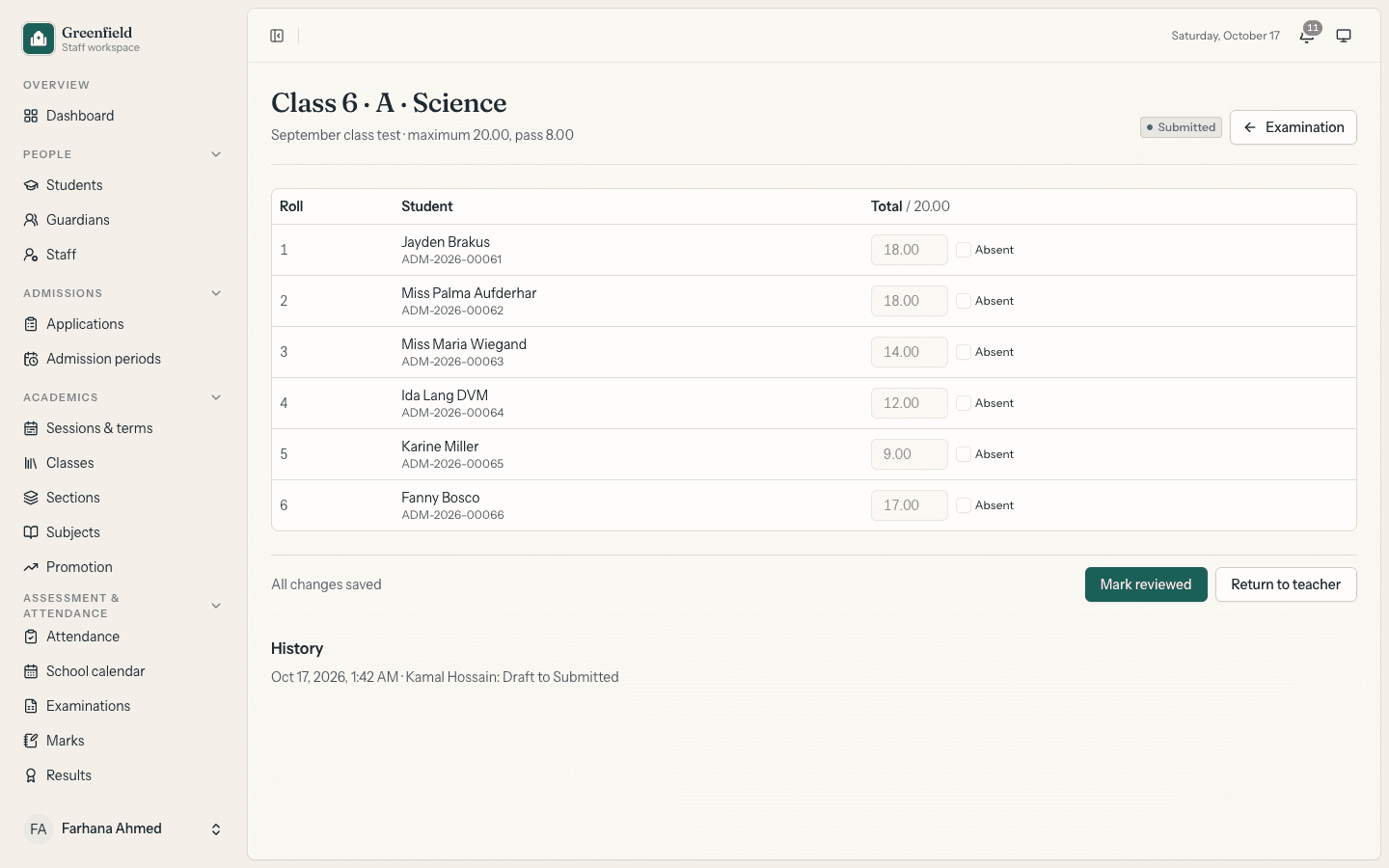Image resolution: width=1389 pixels, height=868 pixels.
Task: Mark Miss Maria Wiegand as absent
Action: [964, 352]
